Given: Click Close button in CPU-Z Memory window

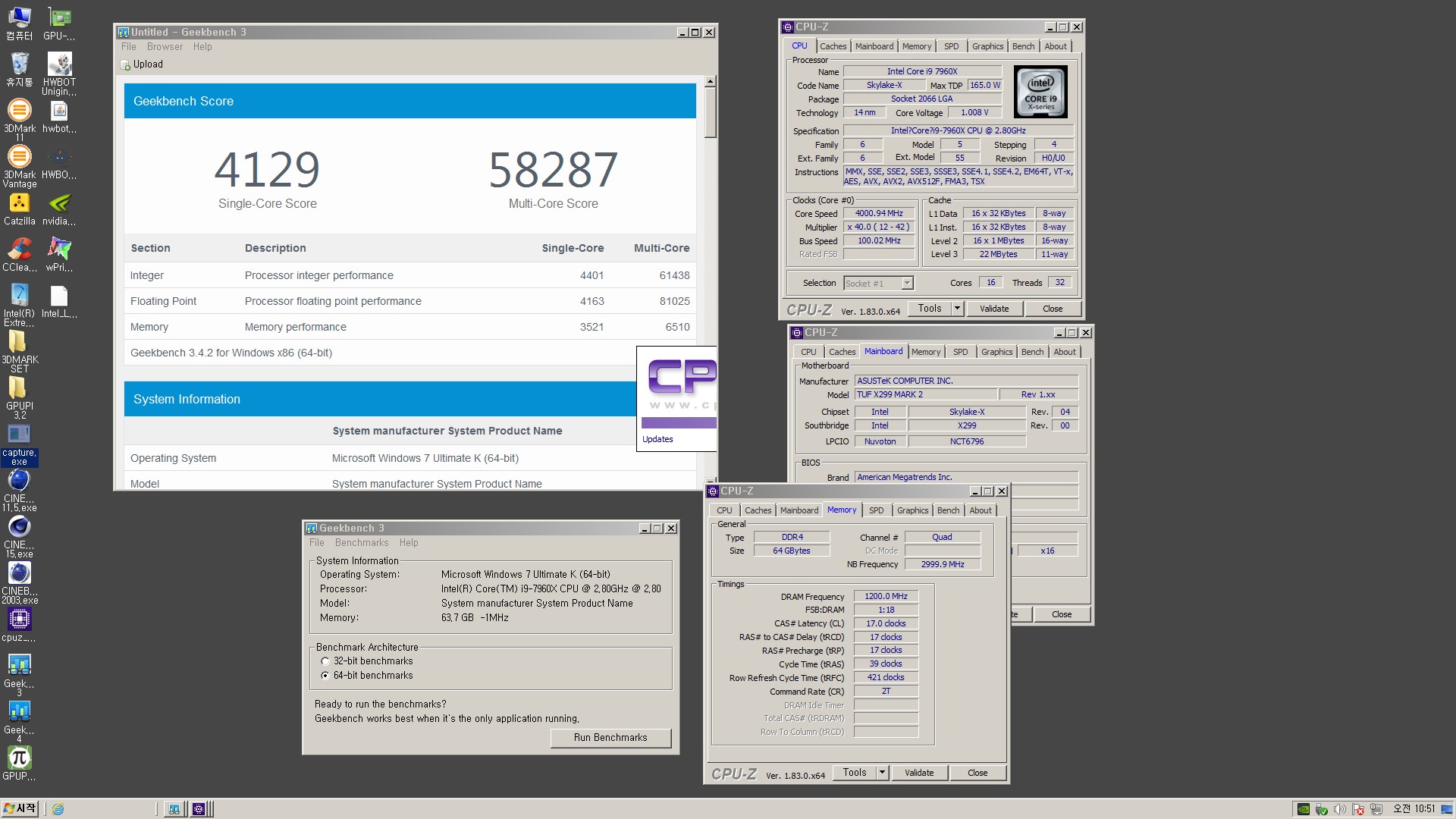Looking at the screenshot, I should pos(977,773).
